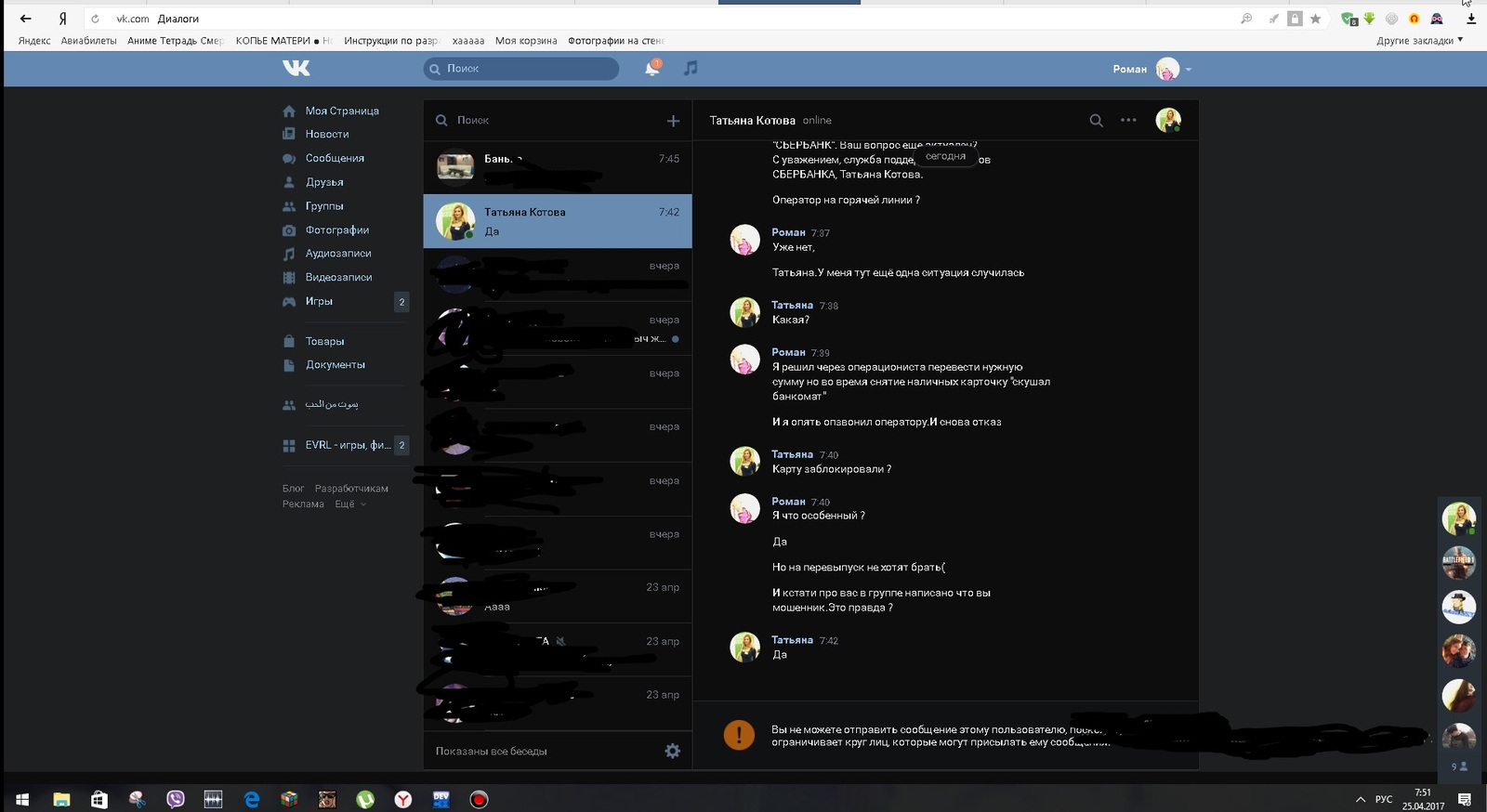Click the Товары bag icon

(x=289, y=342)
